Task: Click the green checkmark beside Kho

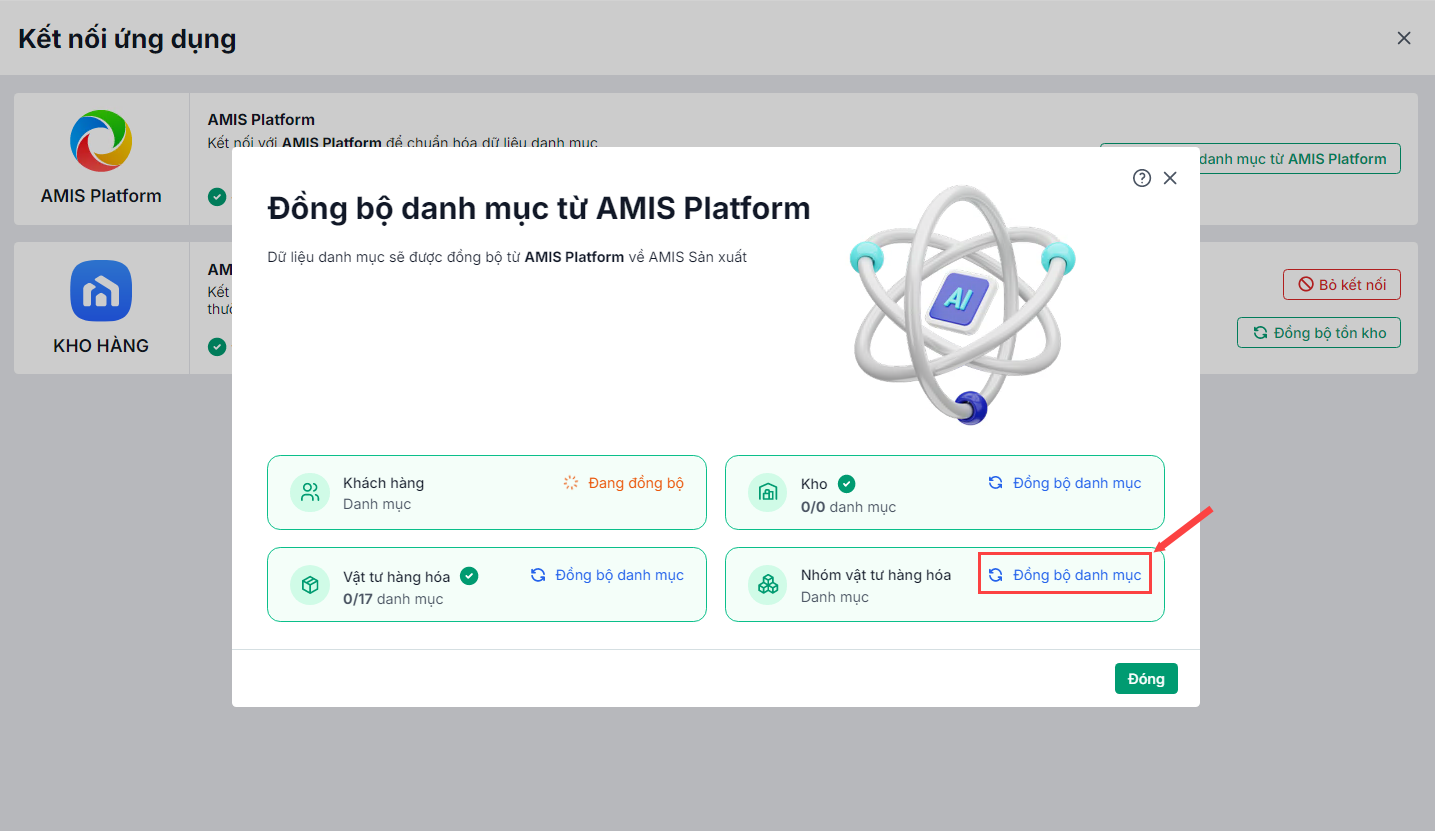Action: [x=846, y=484]
